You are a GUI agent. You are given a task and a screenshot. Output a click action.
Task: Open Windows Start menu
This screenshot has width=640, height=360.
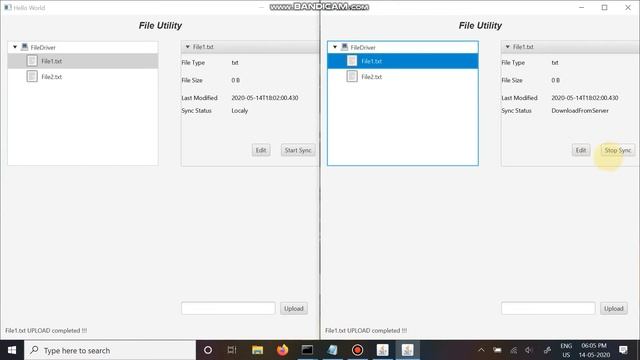tap(12, 350)
